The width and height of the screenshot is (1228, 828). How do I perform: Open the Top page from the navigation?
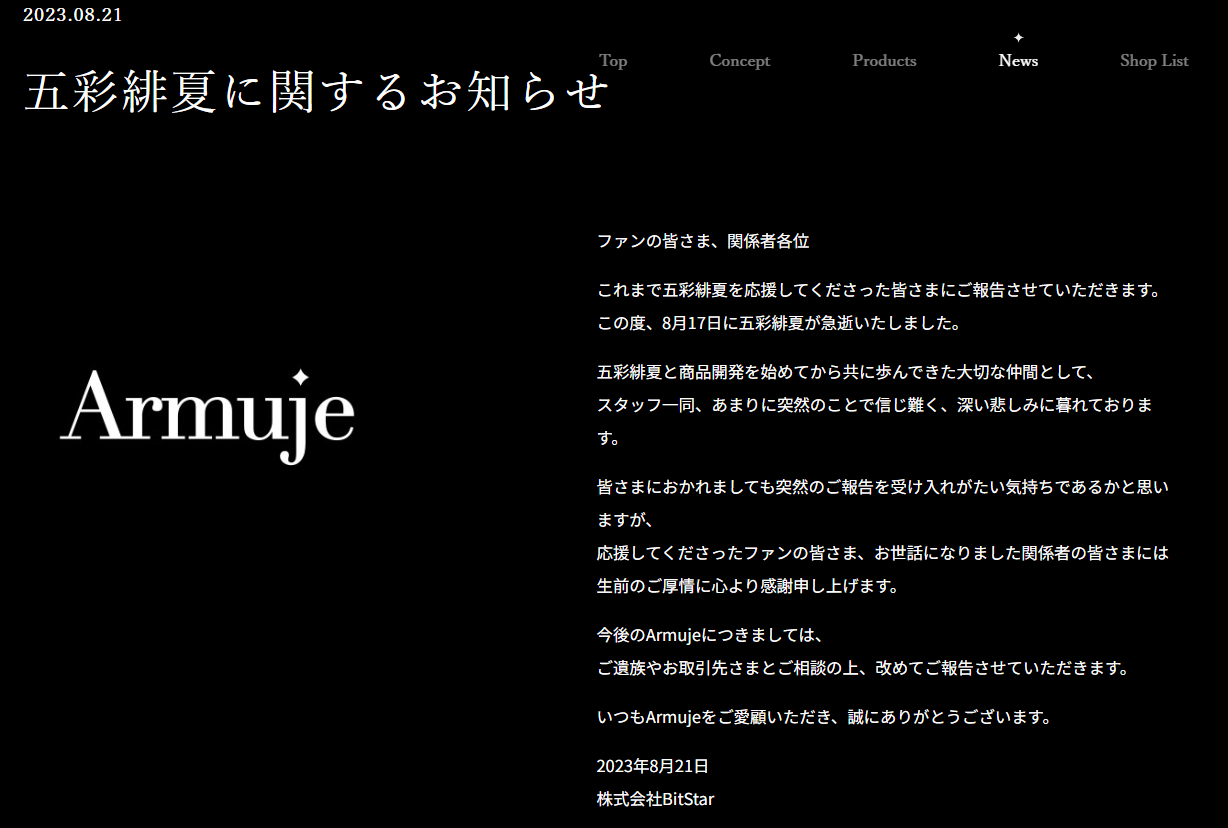pyautogui.click(x=613, y=61)
